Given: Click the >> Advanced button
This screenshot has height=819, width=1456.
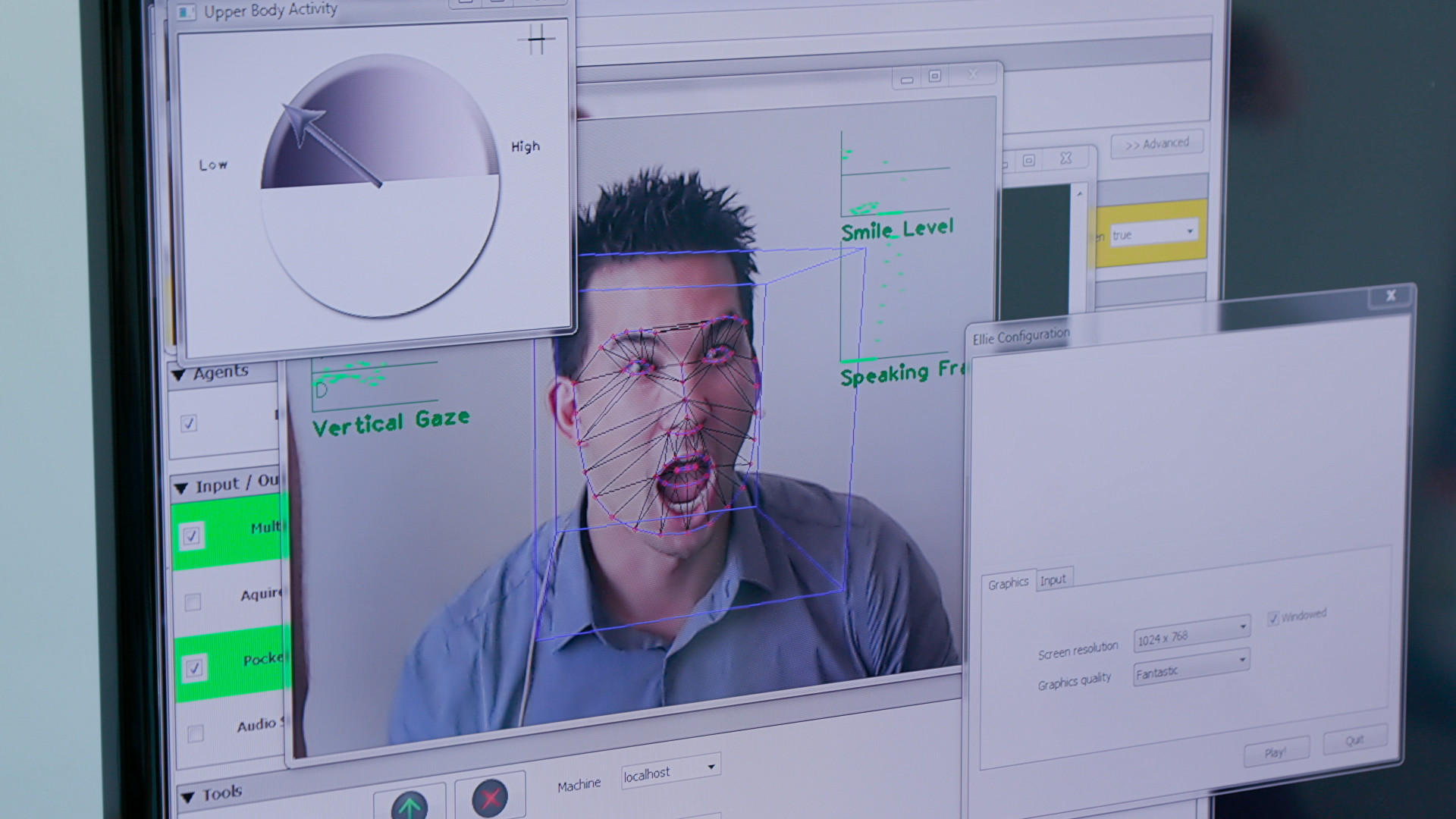Looking at the screenshot, I should click(x=1156, y=144).
